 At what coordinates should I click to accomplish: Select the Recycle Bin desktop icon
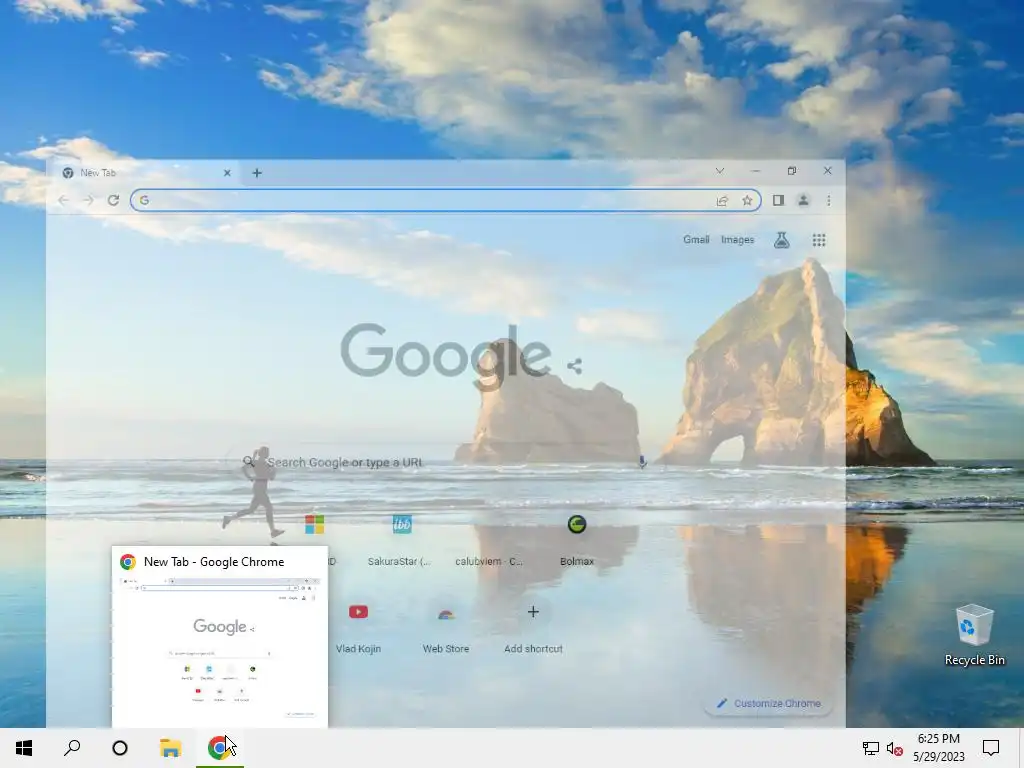[x=974, y=635]
